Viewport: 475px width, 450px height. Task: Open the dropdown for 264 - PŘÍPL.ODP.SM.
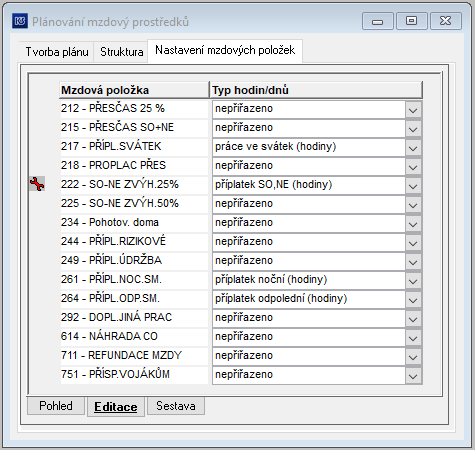click(413, 300)
